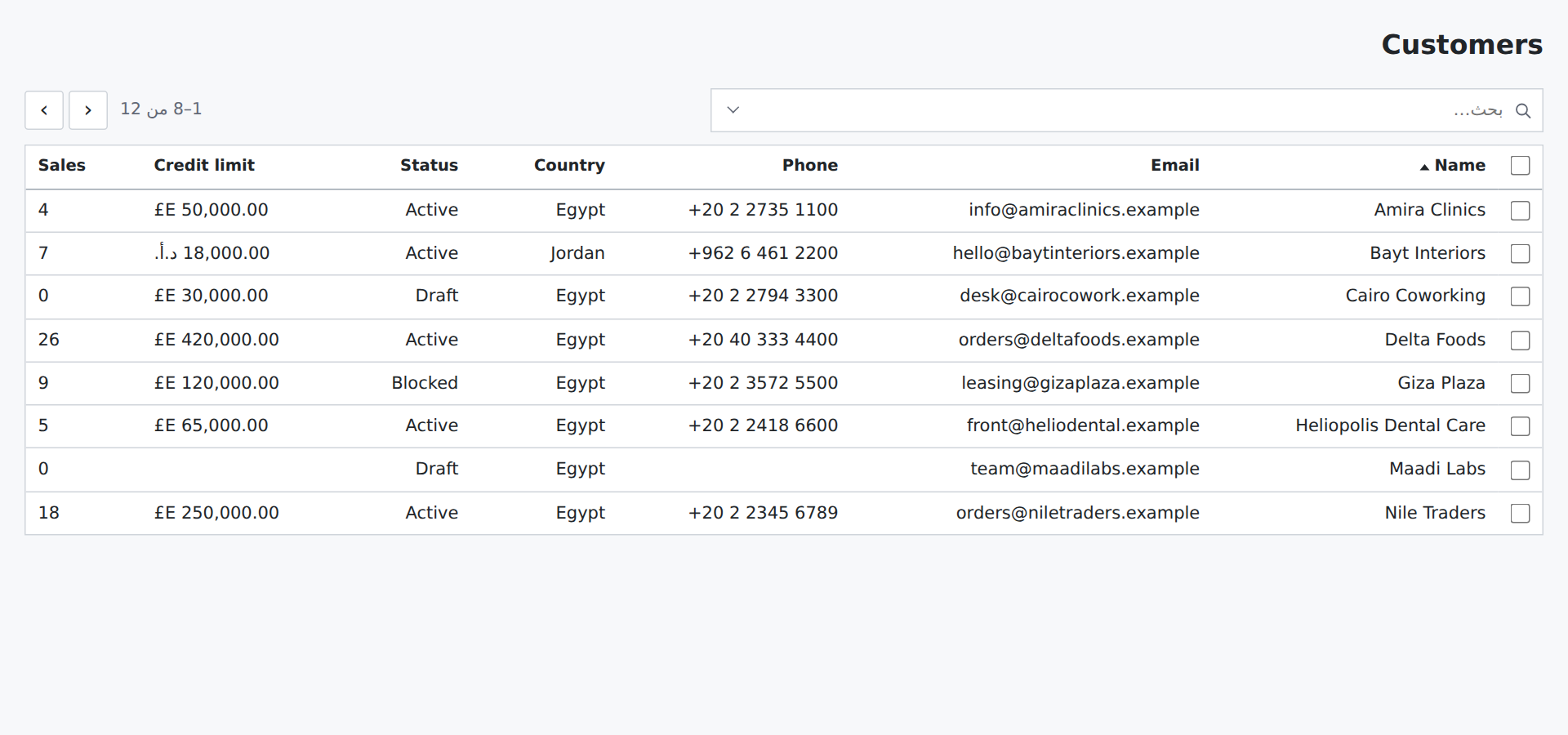Click the Jordan country cell
Viewport: 1568px width, 735px height.
point(577,253)
